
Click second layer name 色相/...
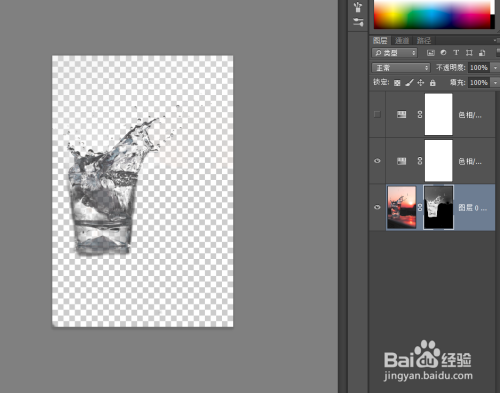click(470, 162)
